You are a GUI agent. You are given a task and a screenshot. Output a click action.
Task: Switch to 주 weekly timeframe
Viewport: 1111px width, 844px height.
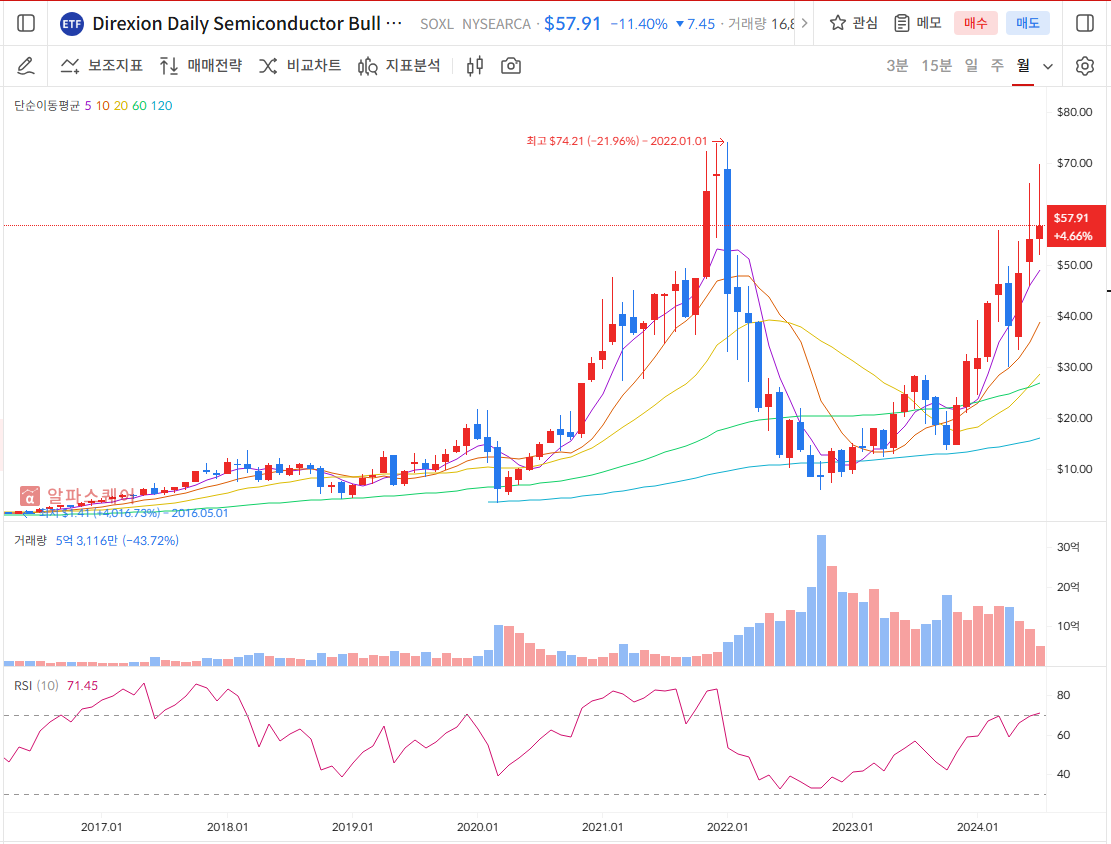pos(997,66)
